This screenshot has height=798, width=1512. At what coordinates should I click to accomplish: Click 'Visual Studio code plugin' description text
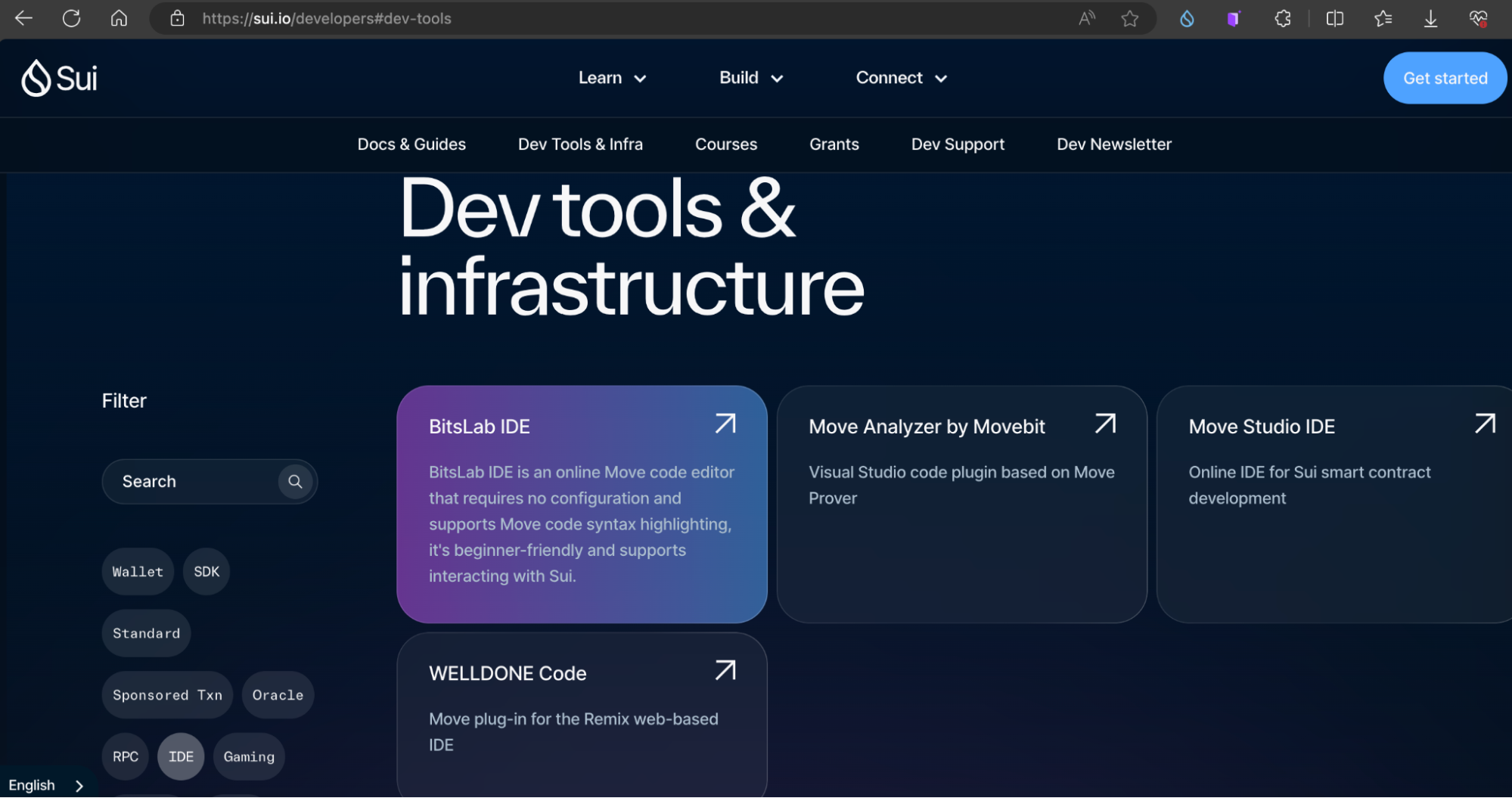(961, 485)
